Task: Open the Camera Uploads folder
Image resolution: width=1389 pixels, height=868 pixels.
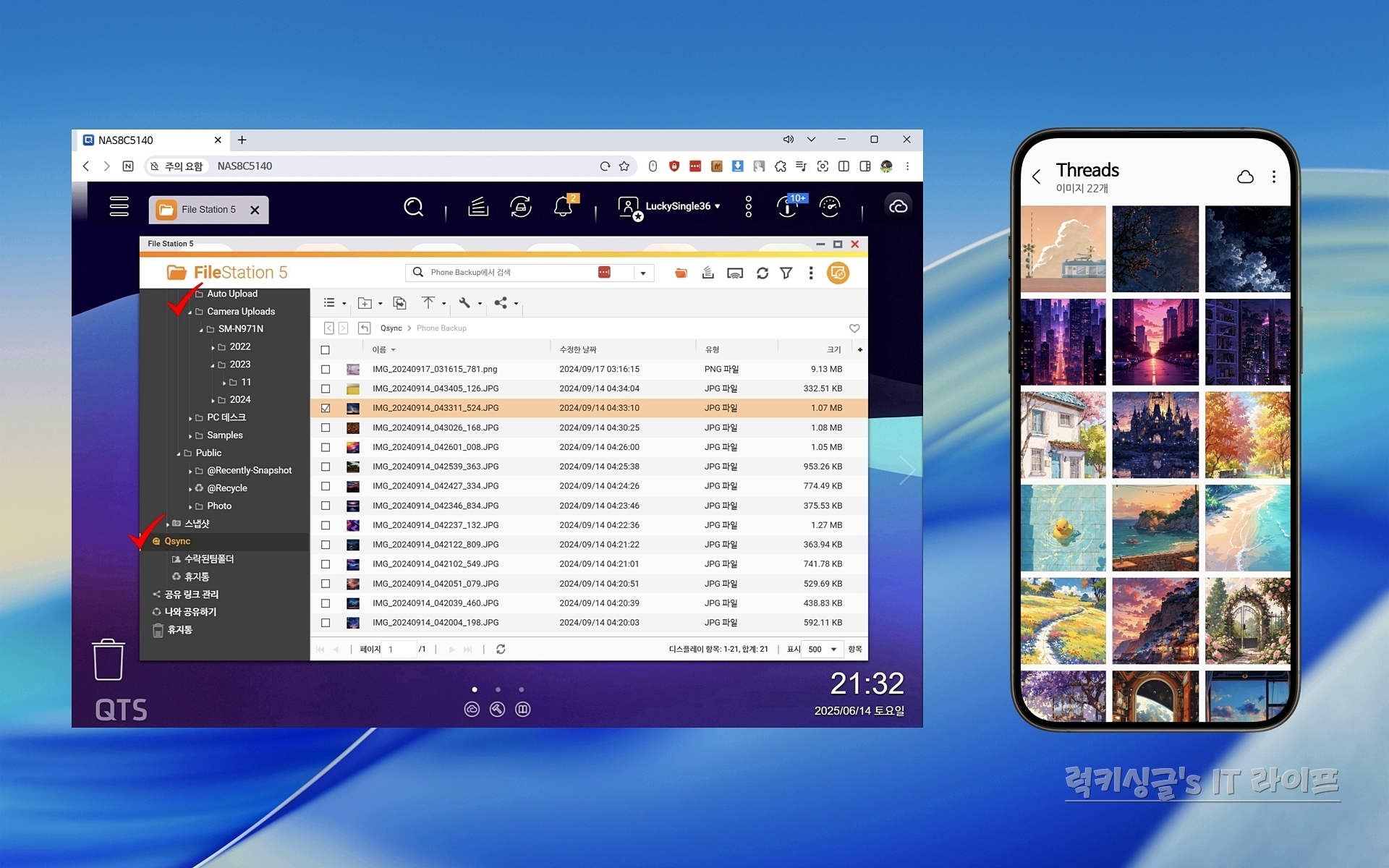Action: tap(241, 312)
